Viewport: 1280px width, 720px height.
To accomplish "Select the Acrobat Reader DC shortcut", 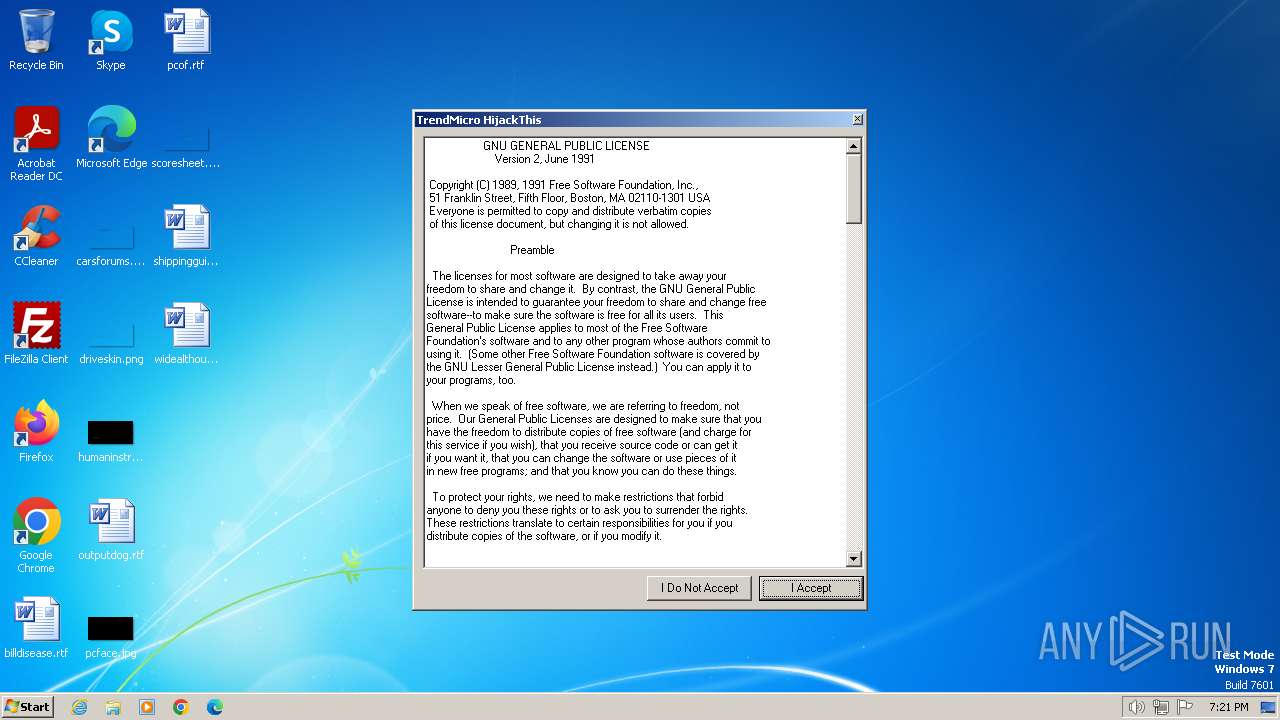I will pos(36,144).
